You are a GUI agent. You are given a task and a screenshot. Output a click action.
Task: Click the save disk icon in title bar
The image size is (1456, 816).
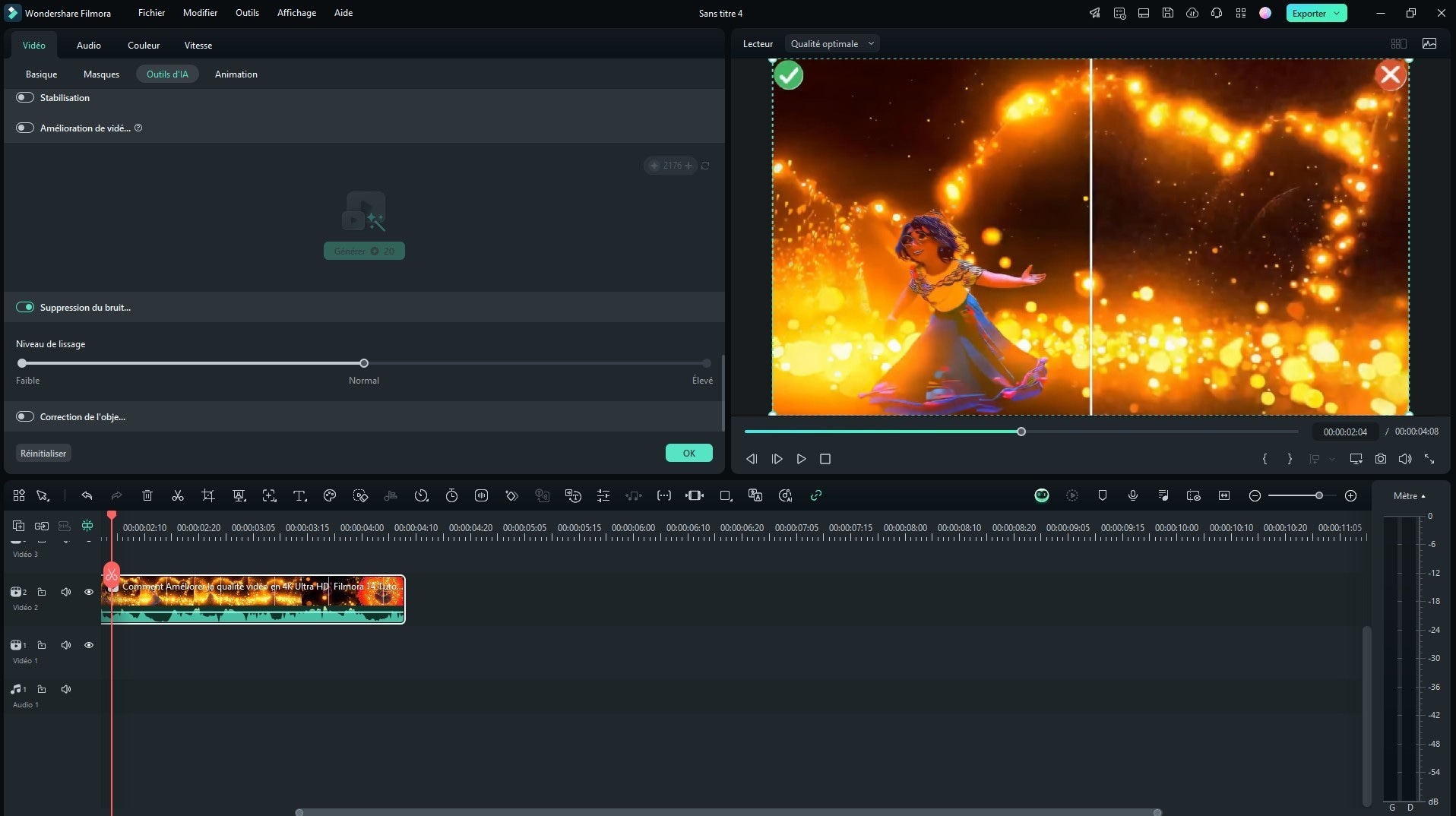click(x=1168, y=13)
